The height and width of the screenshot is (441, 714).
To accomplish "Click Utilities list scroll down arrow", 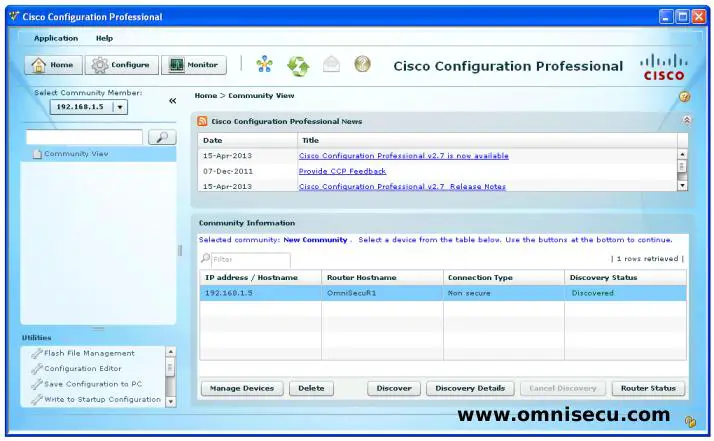I will (x=170, y=402).
